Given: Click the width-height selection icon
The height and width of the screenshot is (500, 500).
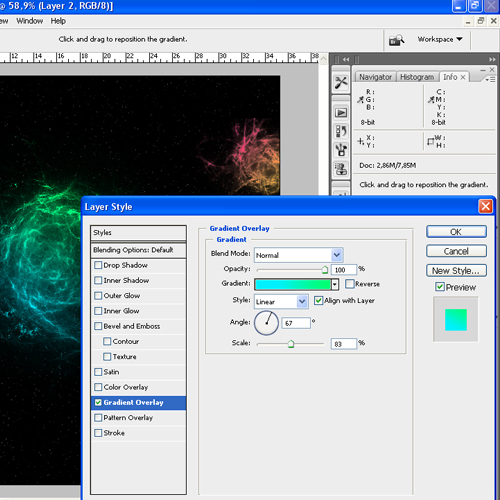Looking at the screenshot, I should 431,142.
